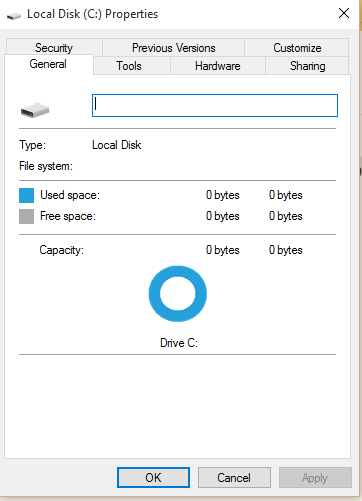Click the hard drive icon beside label field
The height and width of the screenshot is (501, 362).
click(x=35, y=110)
